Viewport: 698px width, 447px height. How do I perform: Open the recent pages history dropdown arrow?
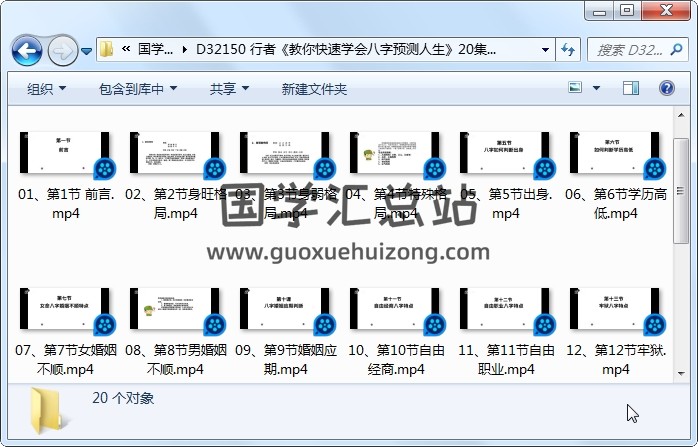click(87, 50)
